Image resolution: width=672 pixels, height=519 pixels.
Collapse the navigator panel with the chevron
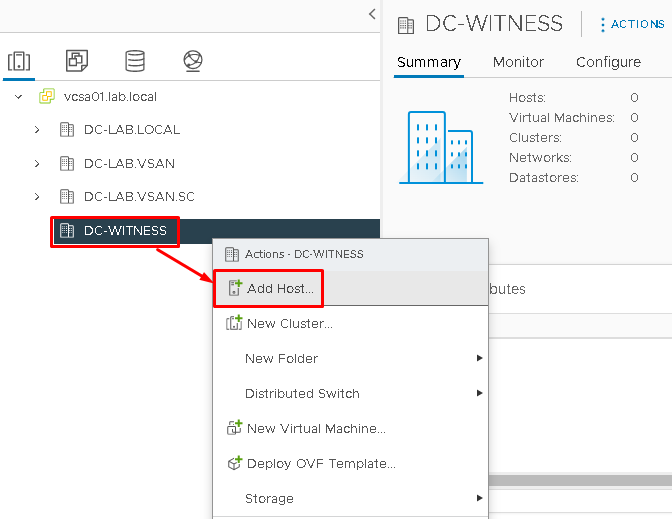pyautogui.click(x=372, y=14)
